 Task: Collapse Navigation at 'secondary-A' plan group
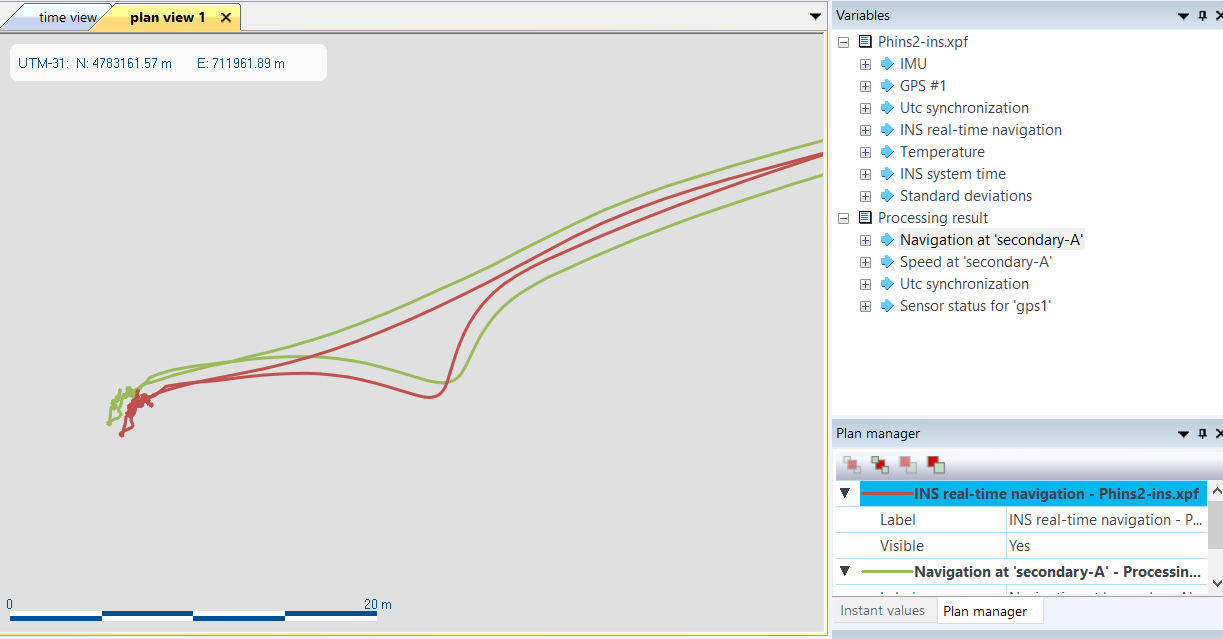845,572
